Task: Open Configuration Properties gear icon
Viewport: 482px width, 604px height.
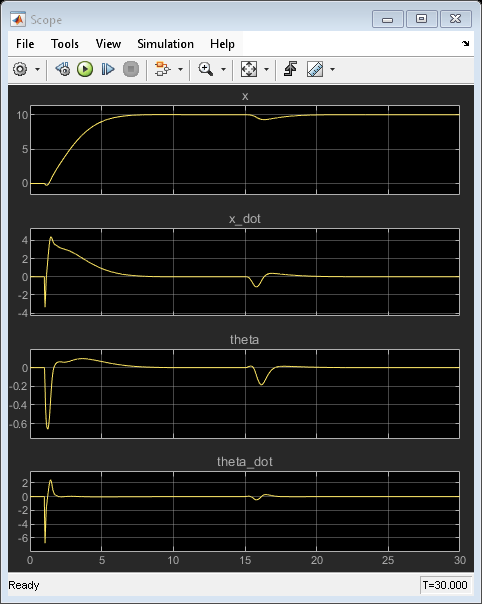Action: pyautogui.click(x=20, y=69)
